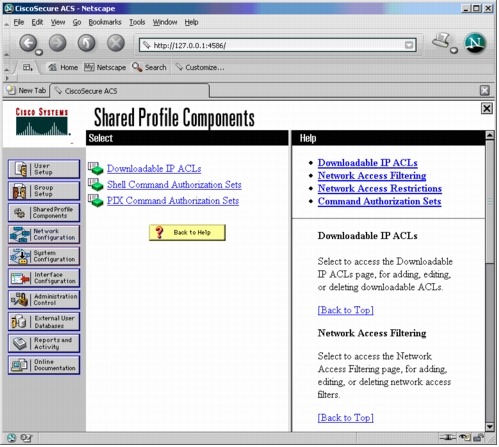The height and width of the screenshot is (447, 499).
Task: View Reports and Activity
Action: 44,344
